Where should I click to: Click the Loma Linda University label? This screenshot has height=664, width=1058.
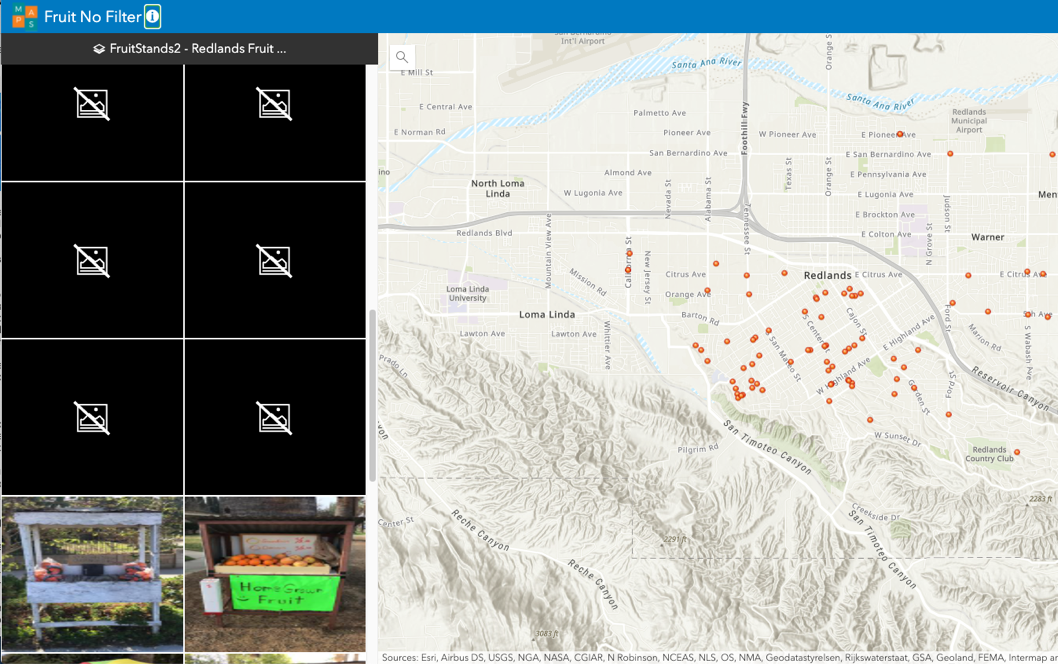(468, 294)
